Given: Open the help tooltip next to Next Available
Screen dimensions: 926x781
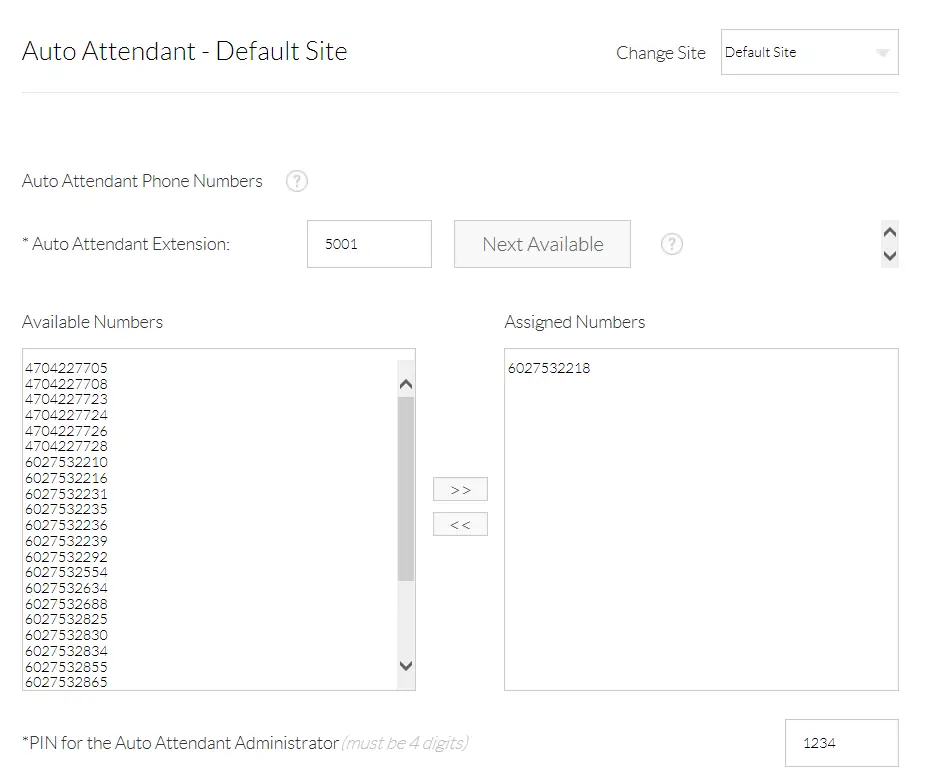Looking at the screenshot, I should click(x=671, y=244).
